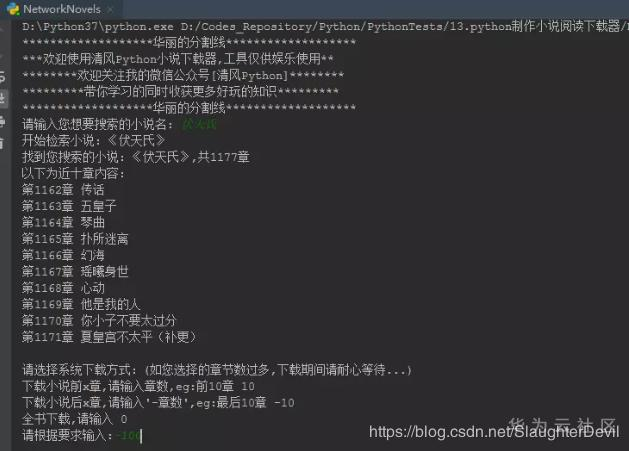Toggle soft-wrap in the console gutter
The height and width of the screenshot is (451, 629).
pos(3,77)
